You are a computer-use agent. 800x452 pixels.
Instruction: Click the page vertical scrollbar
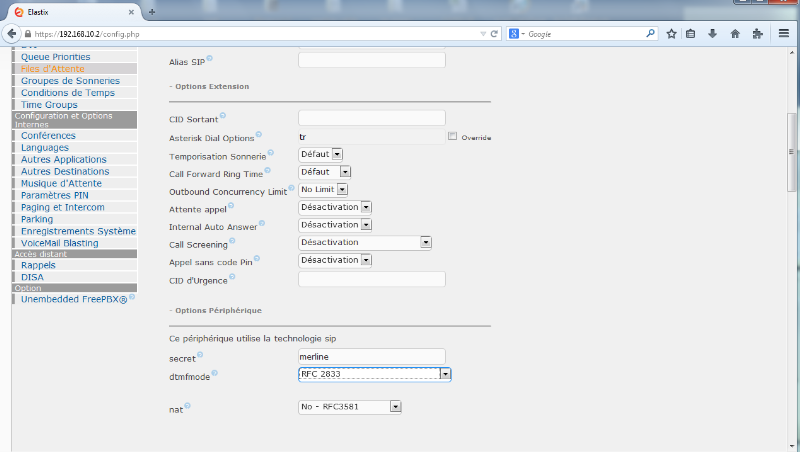(791, 150)
